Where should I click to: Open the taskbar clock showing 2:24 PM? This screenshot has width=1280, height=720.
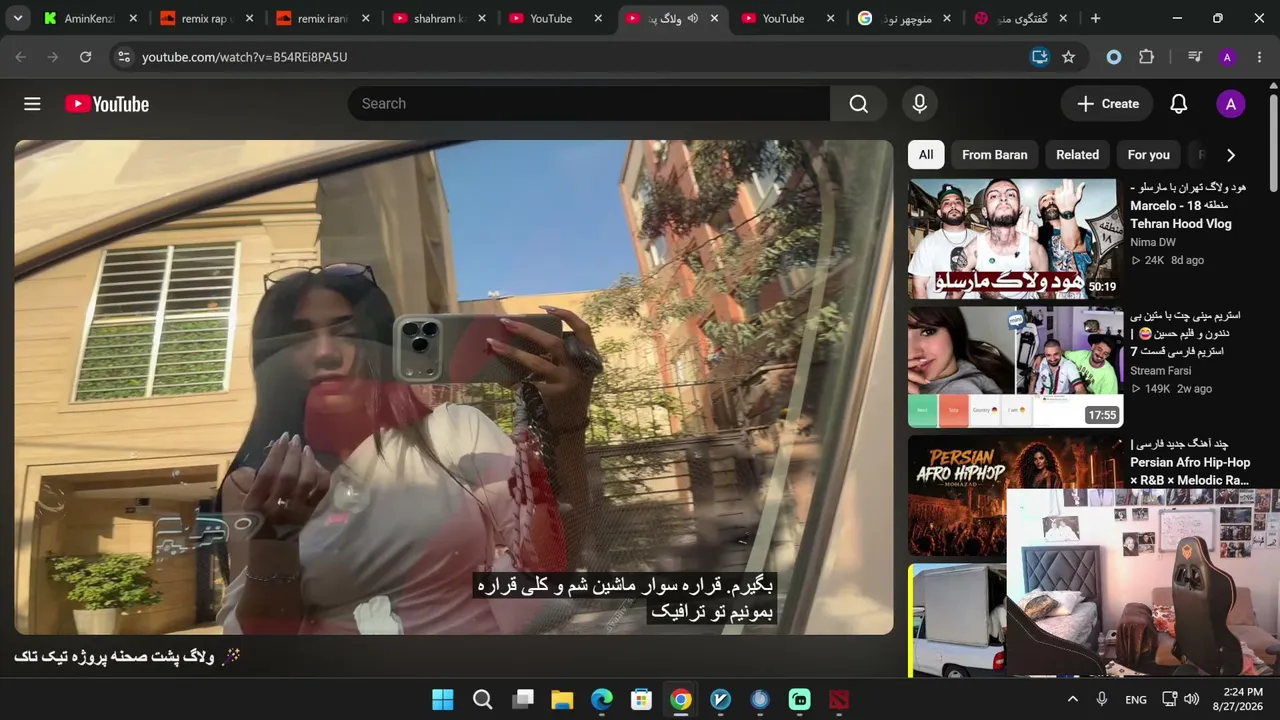1238,699
